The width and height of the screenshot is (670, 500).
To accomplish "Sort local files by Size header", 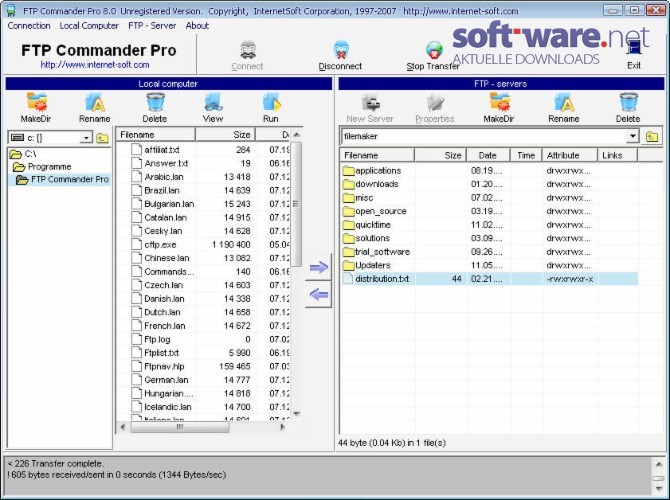I will click(225, 135).
